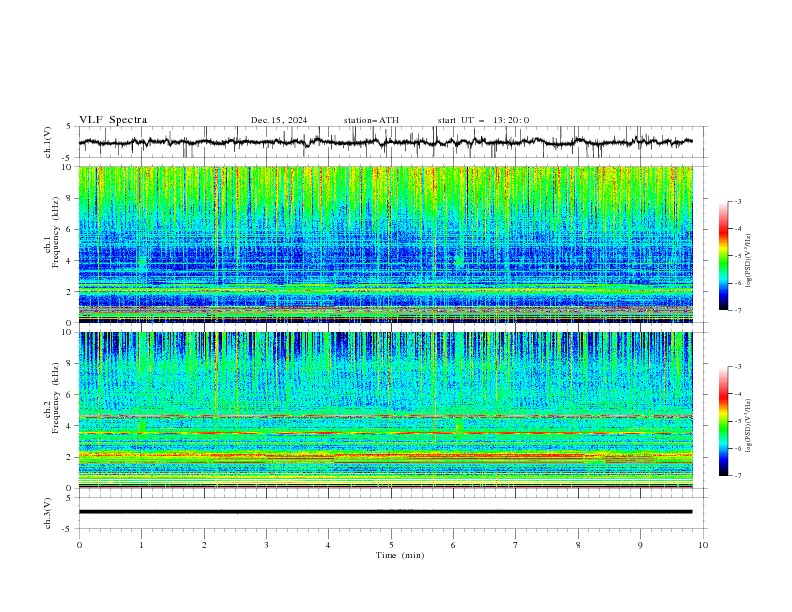Click the time axis tick label '1'
Viewport: 792px width, 612px height.
click(141, 545)
